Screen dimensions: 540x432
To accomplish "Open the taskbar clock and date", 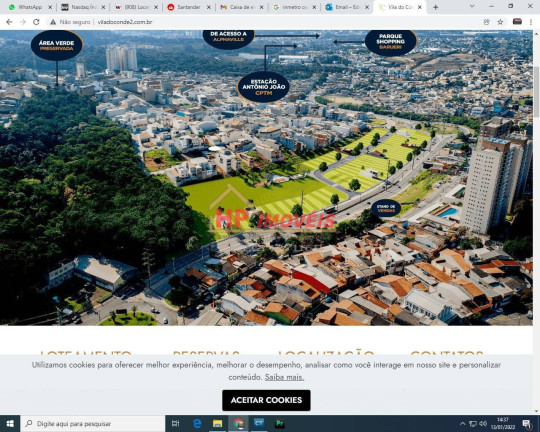I will 503,423.
